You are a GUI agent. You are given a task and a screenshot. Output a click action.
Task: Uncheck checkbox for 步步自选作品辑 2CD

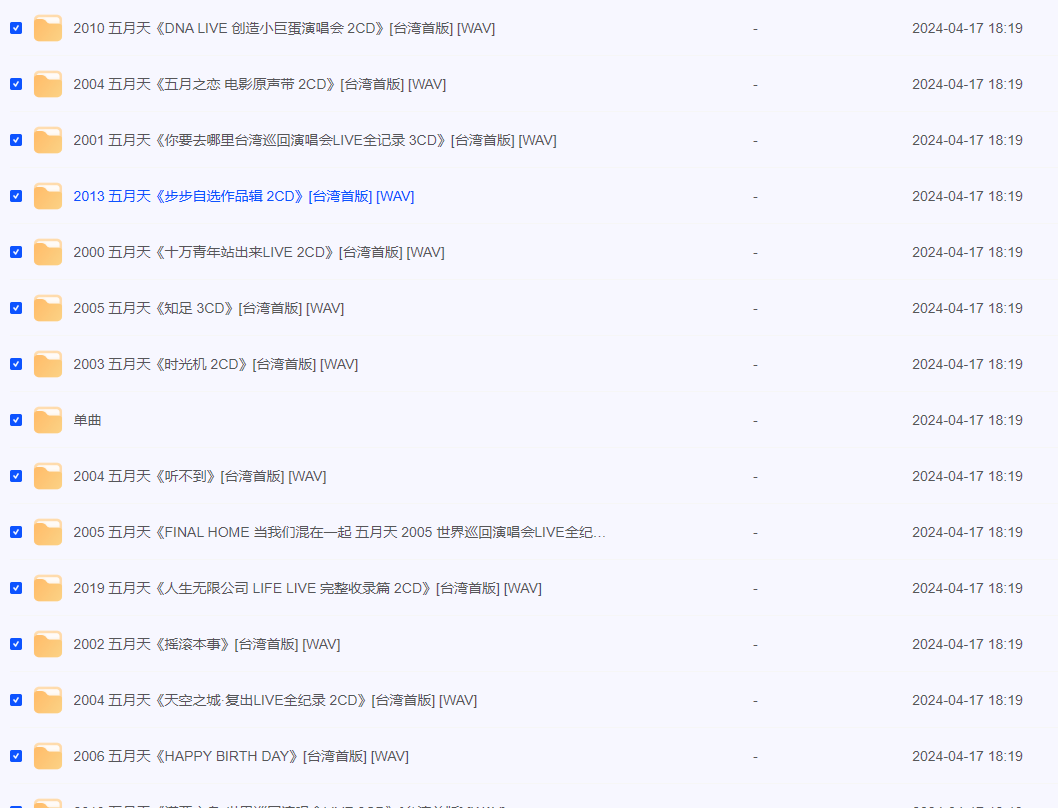coord(16,196)
